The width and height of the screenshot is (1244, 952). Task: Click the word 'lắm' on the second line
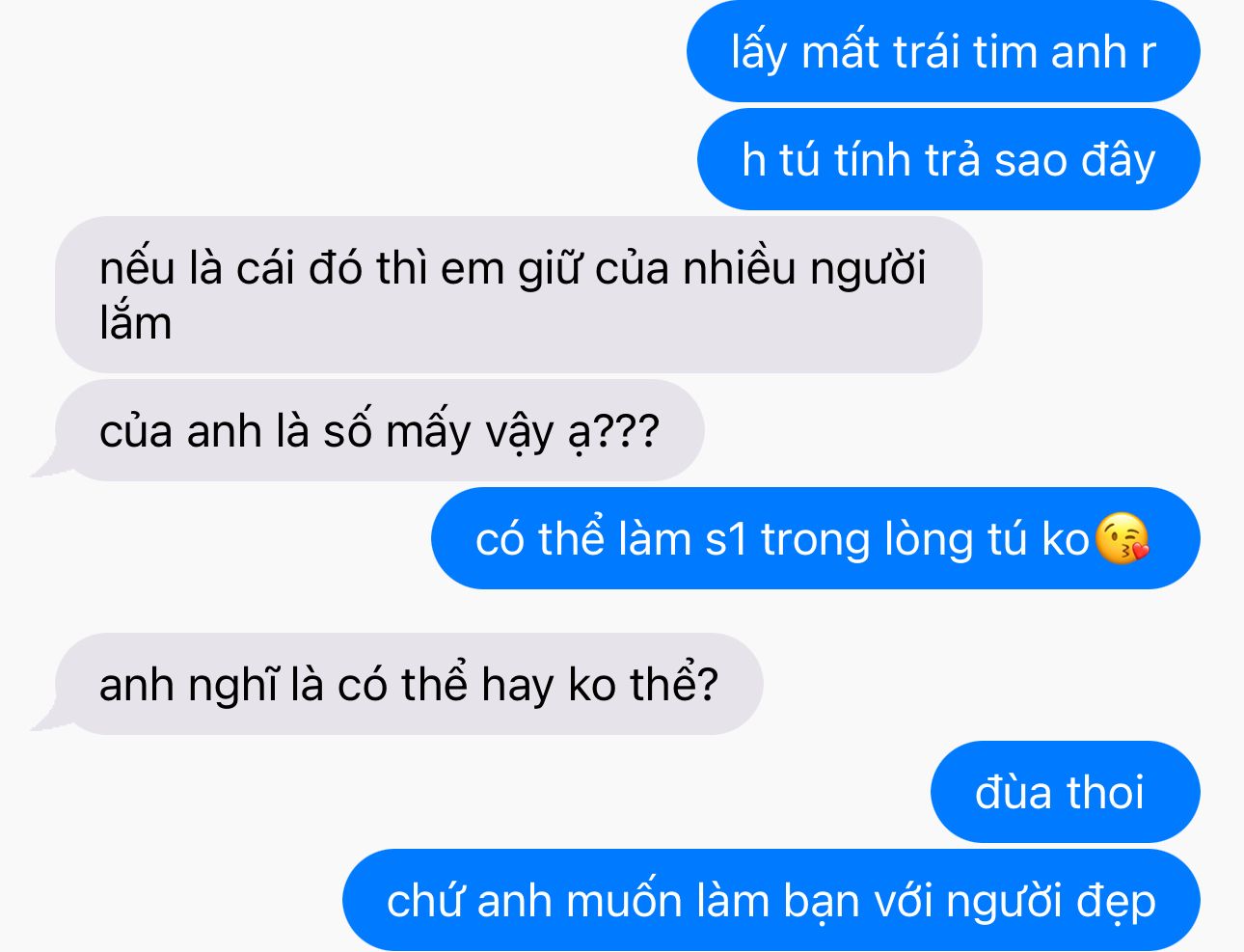[136, 322]
